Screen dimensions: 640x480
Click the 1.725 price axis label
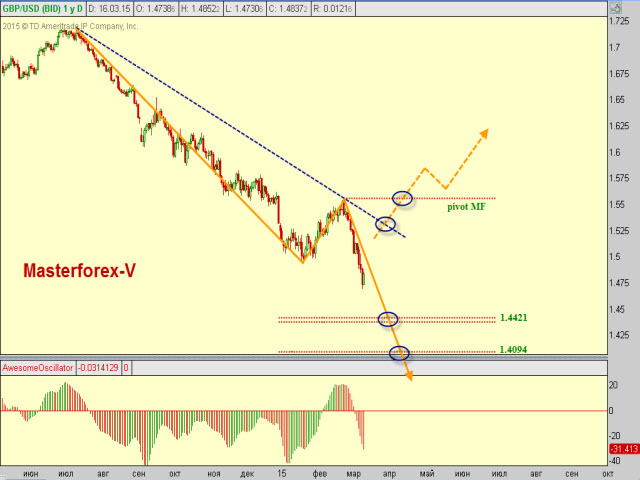[x=619, y=21]
